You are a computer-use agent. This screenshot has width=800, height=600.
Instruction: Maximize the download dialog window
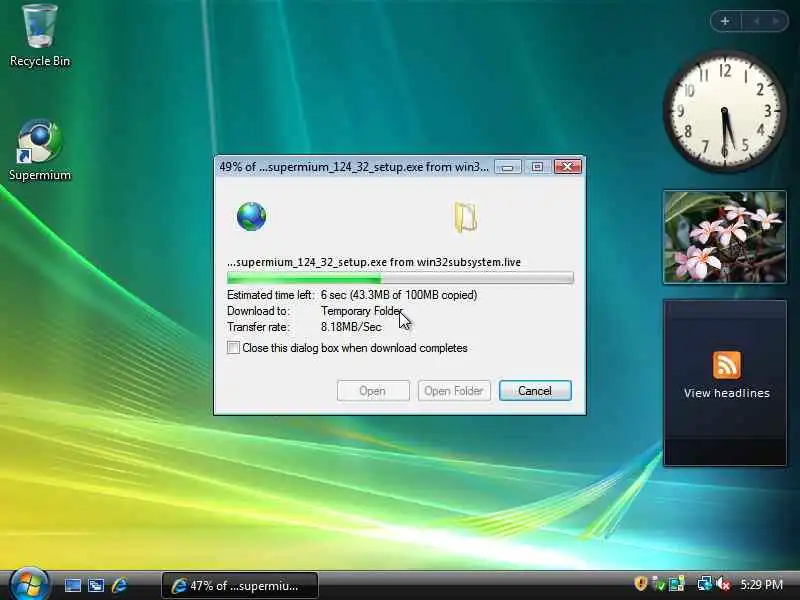click(537, 167)
